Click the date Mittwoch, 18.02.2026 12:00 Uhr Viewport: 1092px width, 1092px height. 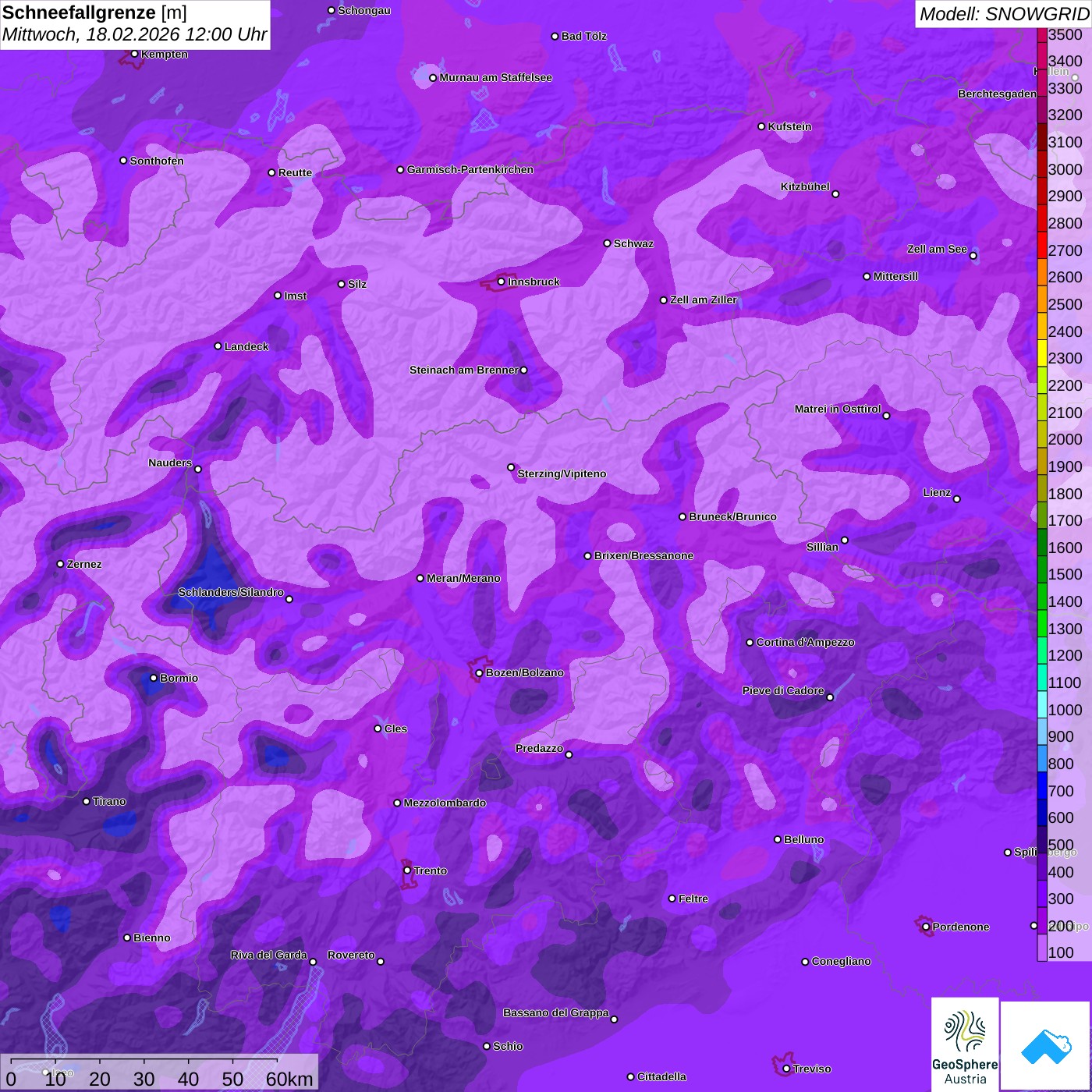tap(134, 34)
